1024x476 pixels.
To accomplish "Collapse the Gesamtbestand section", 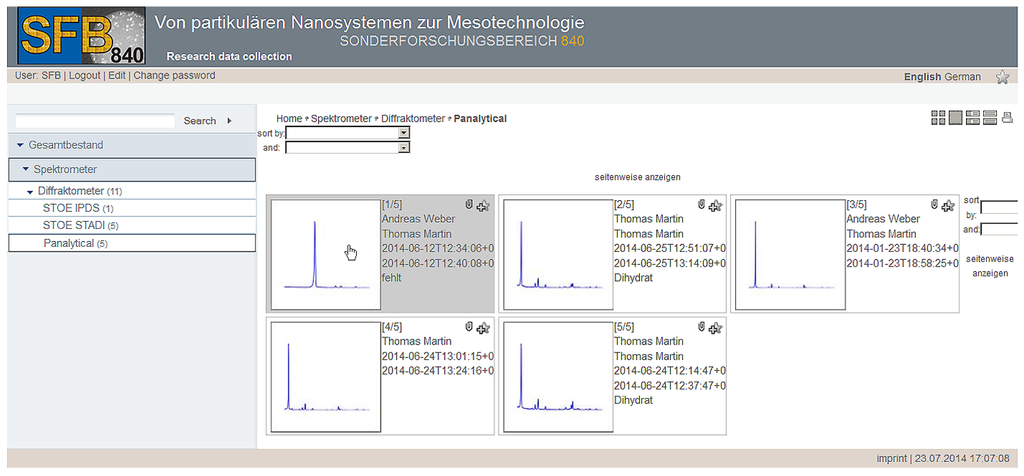I will (20, 145).
